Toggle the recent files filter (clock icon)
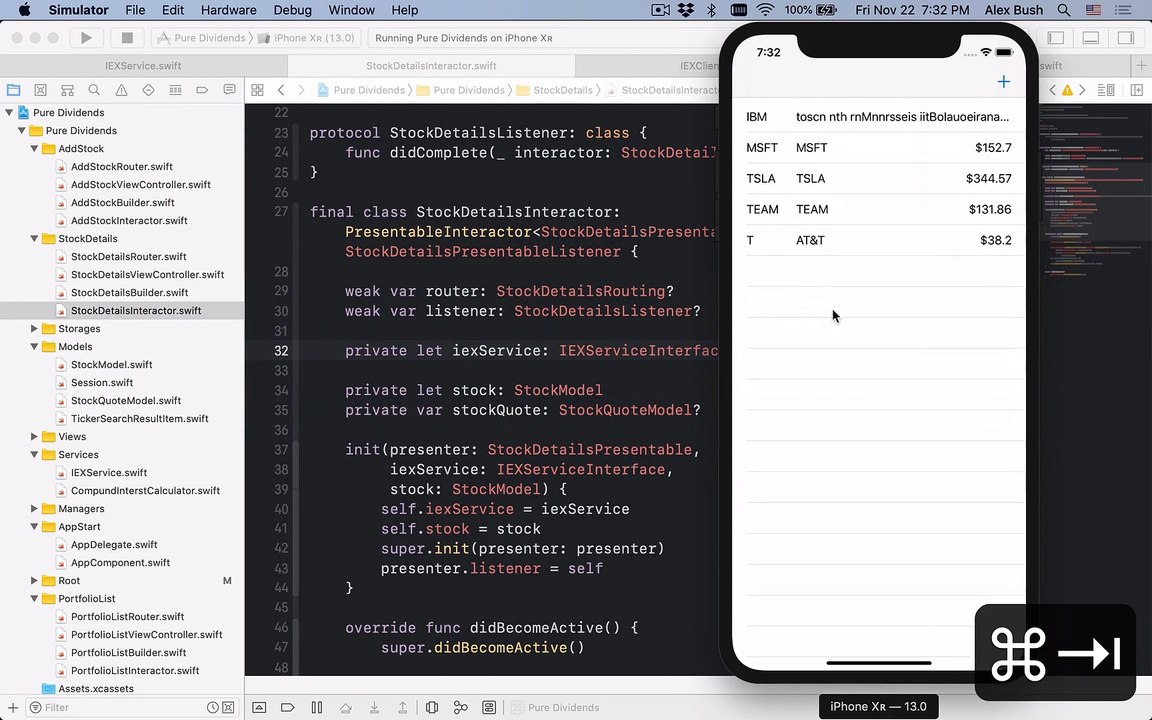This screenshot has width=1152, height=720. point(212,708)
